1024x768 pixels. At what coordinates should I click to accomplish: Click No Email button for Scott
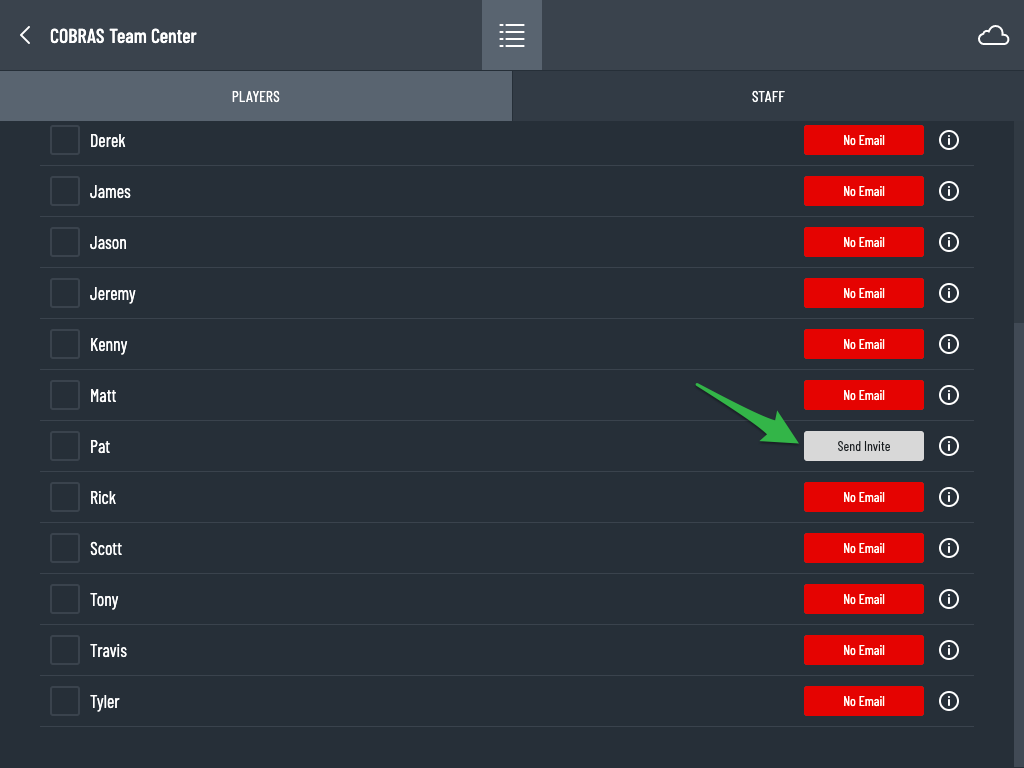click(863, 548)
